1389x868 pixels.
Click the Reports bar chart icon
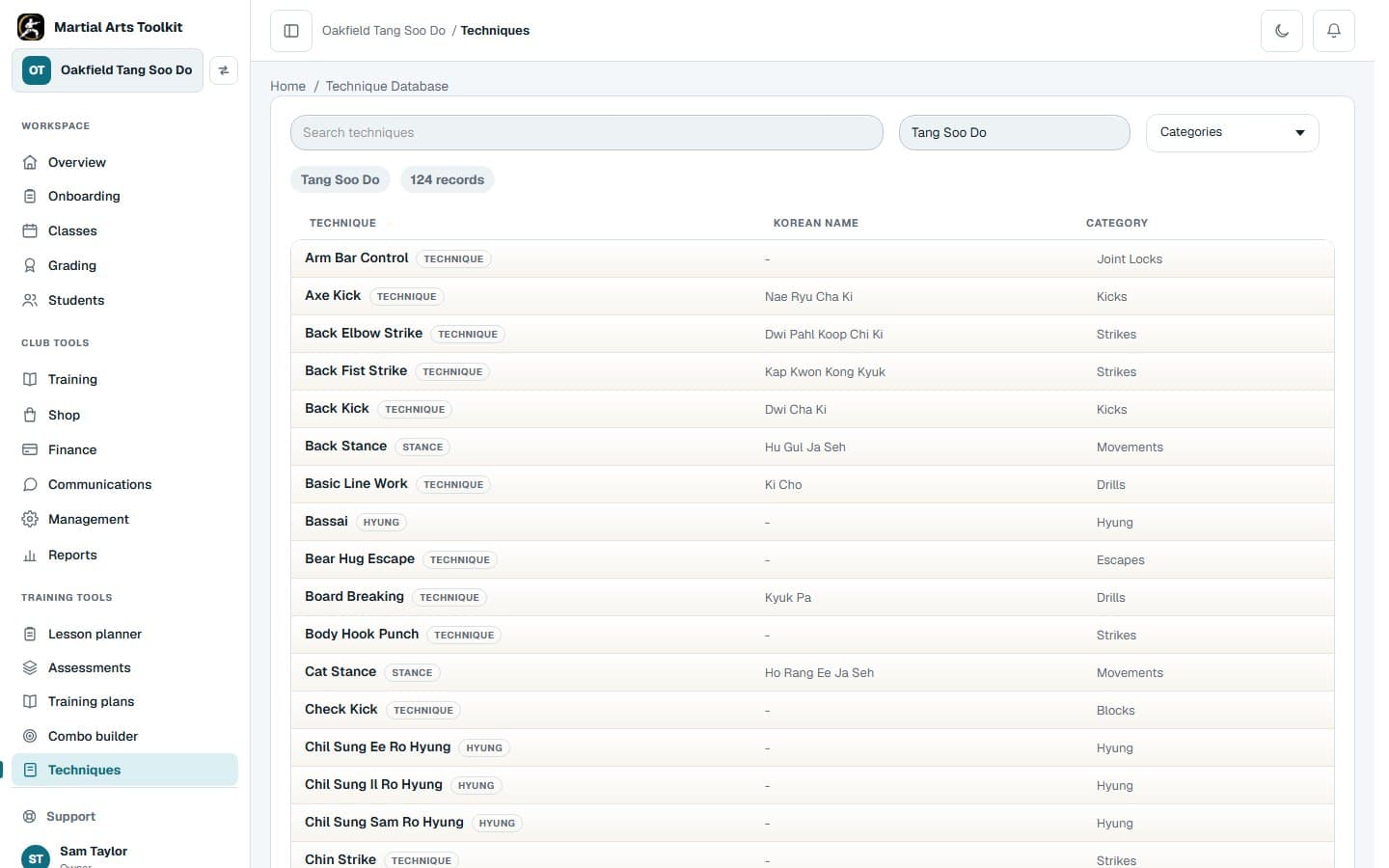click(30, 555)
